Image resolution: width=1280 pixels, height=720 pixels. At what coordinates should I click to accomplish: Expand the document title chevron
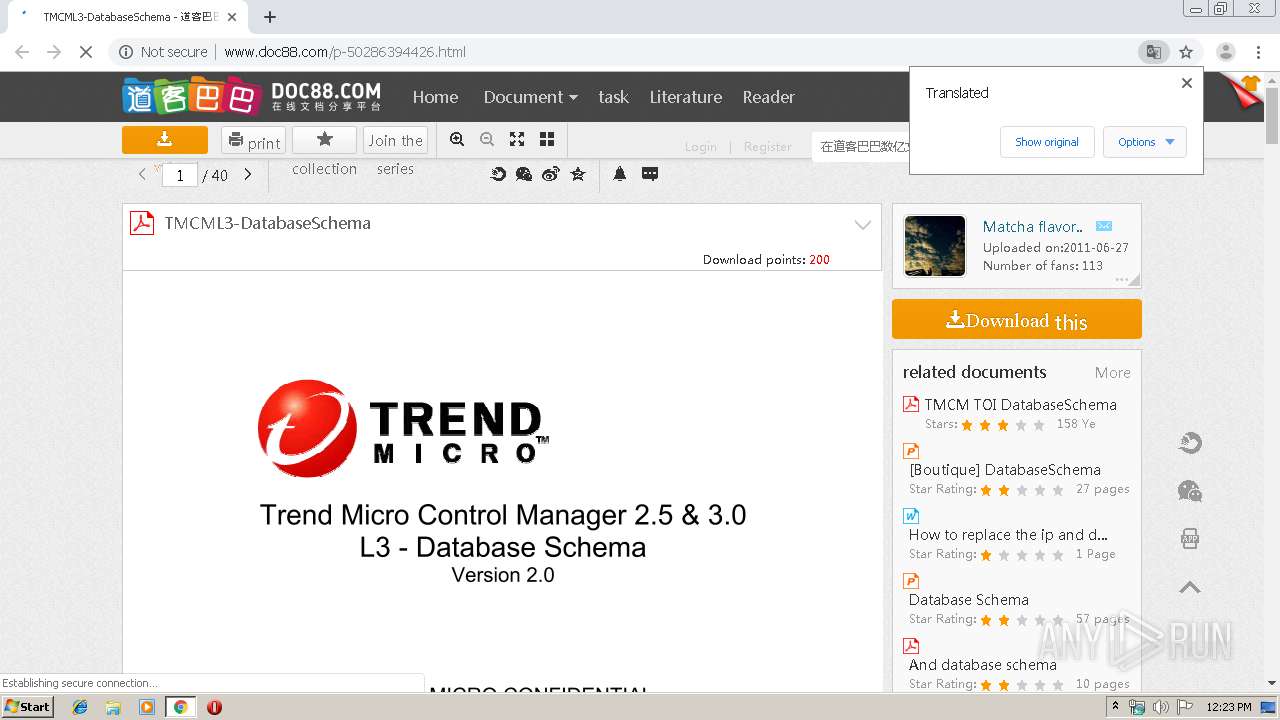point(863,225)
